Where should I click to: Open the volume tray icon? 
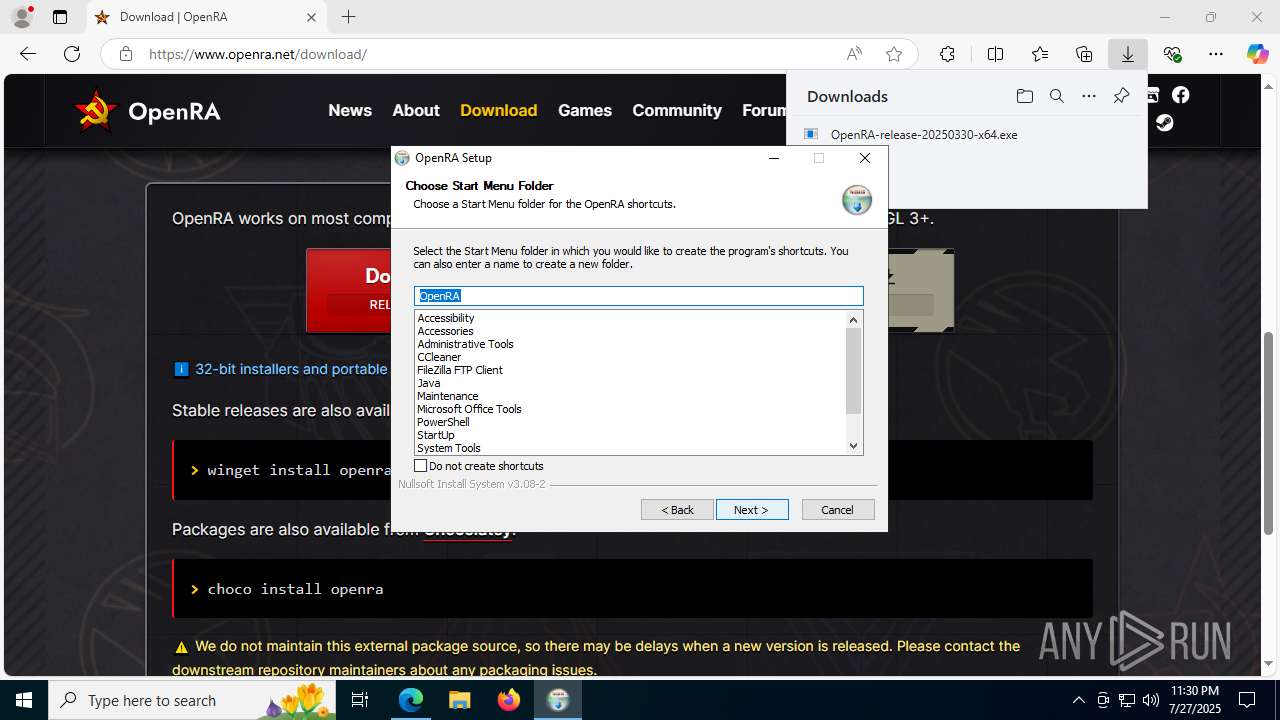1150,700
